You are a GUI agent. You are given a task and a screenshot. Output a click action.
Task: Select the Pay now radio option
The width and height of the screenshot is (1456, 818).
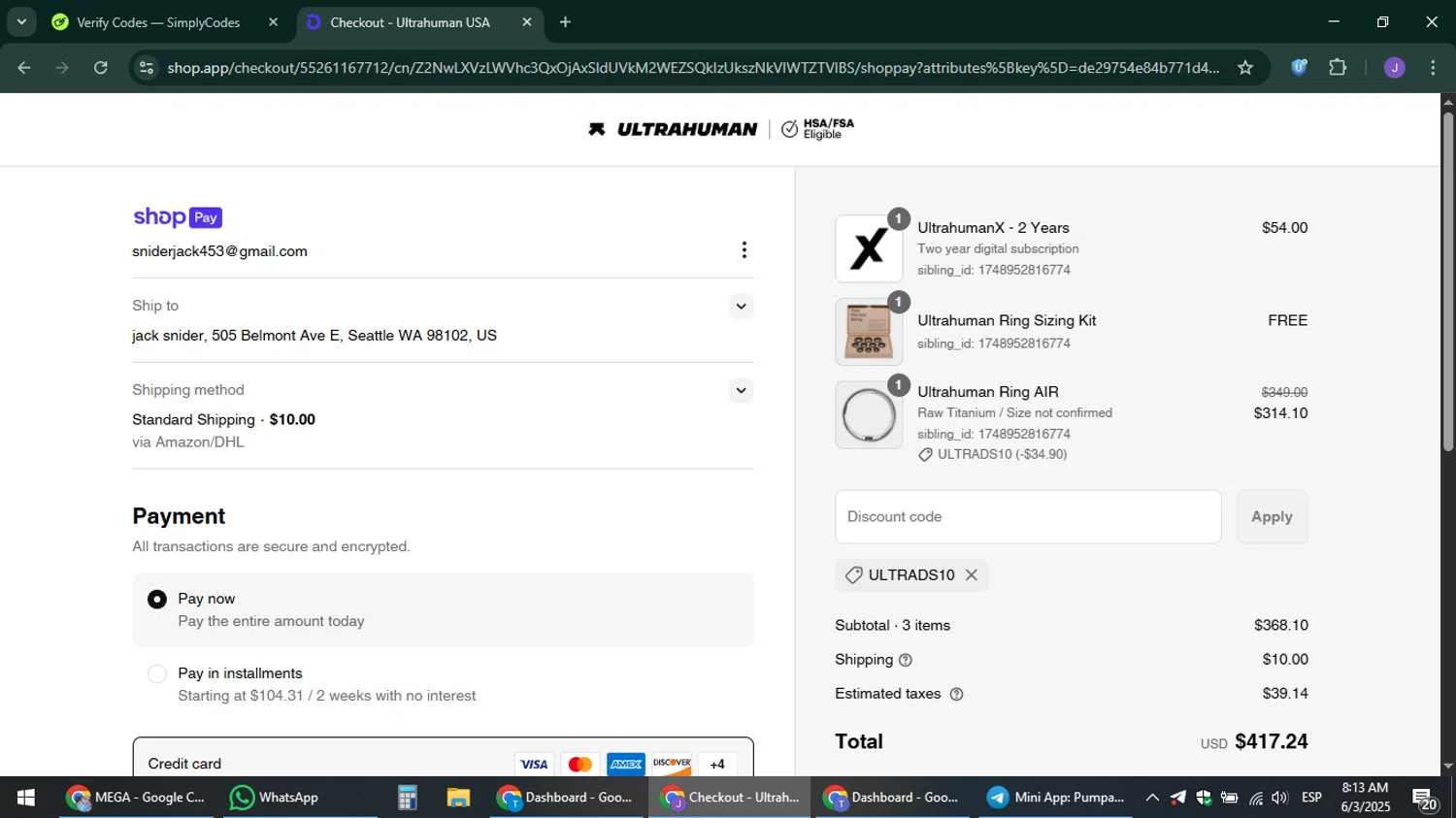point(157,600)
